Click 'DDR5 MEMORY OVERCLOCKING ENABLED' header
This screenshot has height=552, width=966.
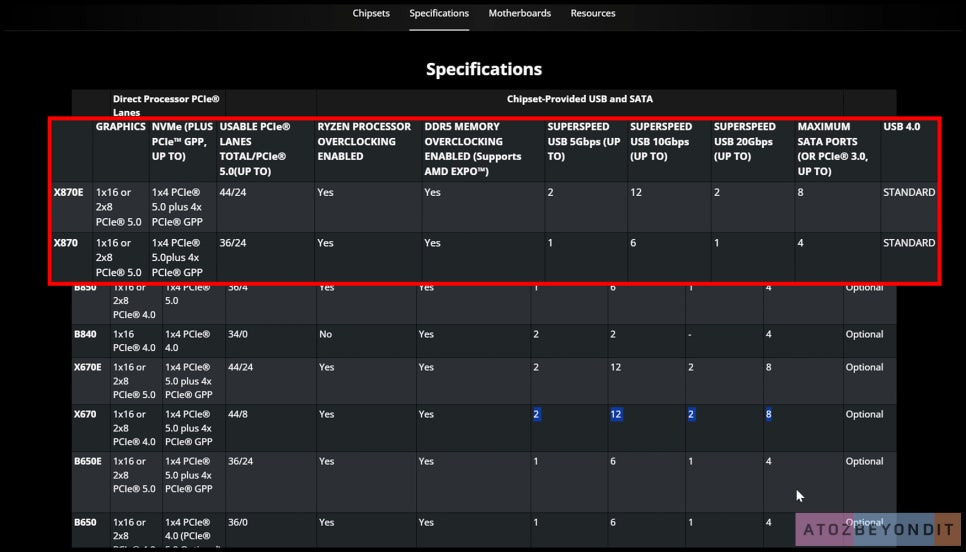[473, 148]
